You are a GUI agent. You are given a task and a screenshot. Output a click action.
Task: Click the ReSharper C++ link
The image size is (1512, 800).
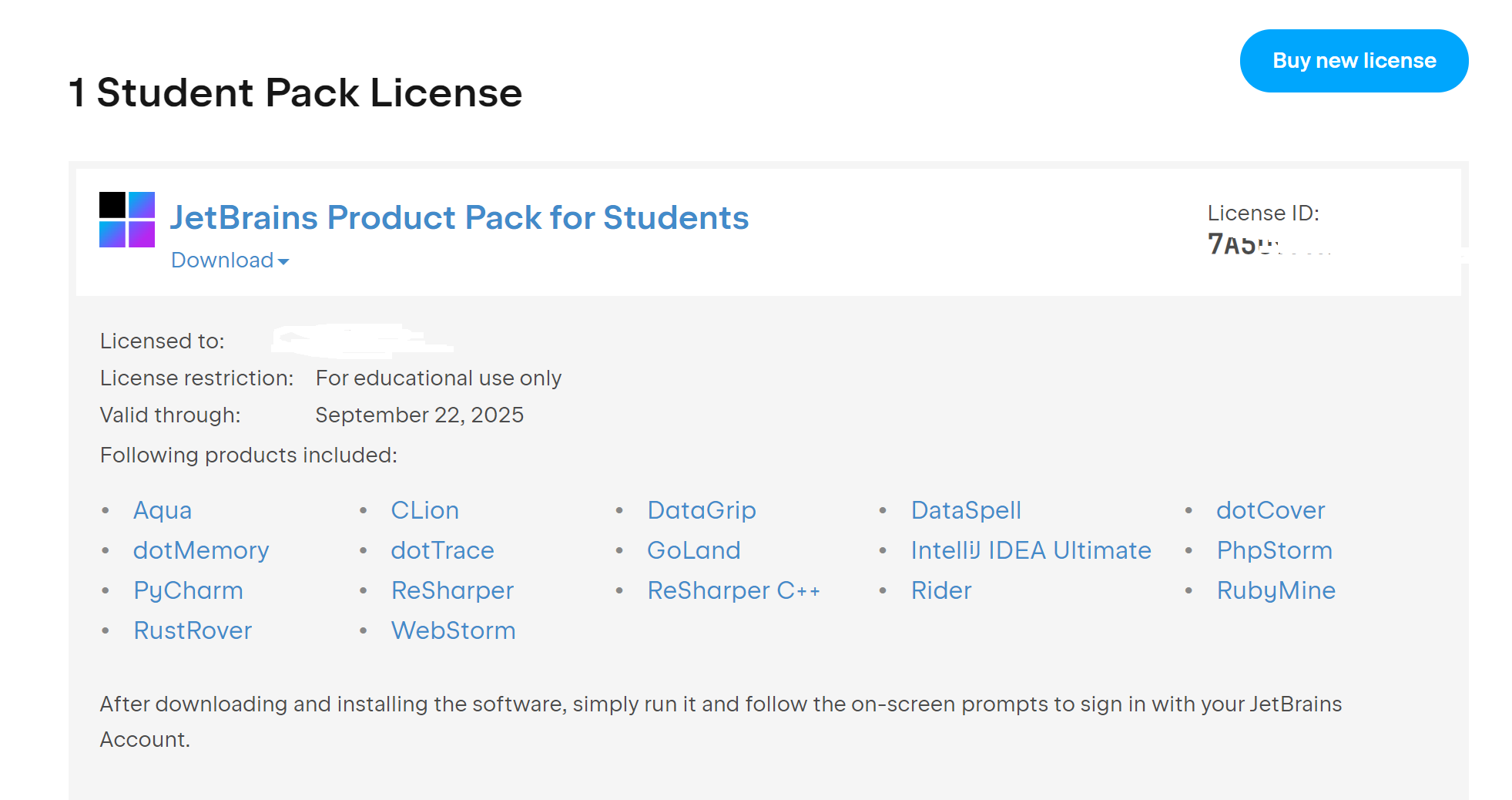(x=733, y=590)
